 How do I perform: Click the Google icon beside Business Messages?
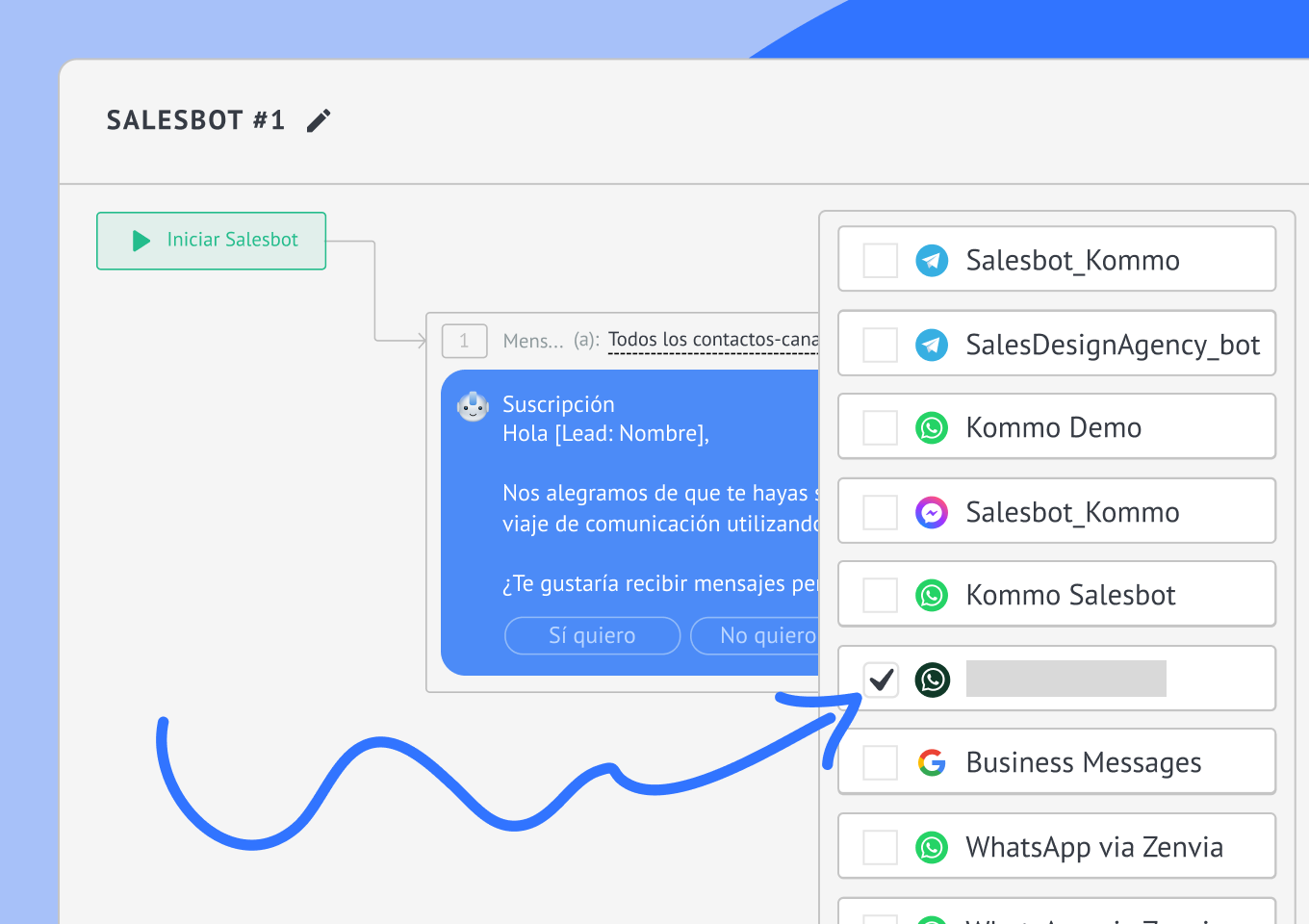[932, 762]
